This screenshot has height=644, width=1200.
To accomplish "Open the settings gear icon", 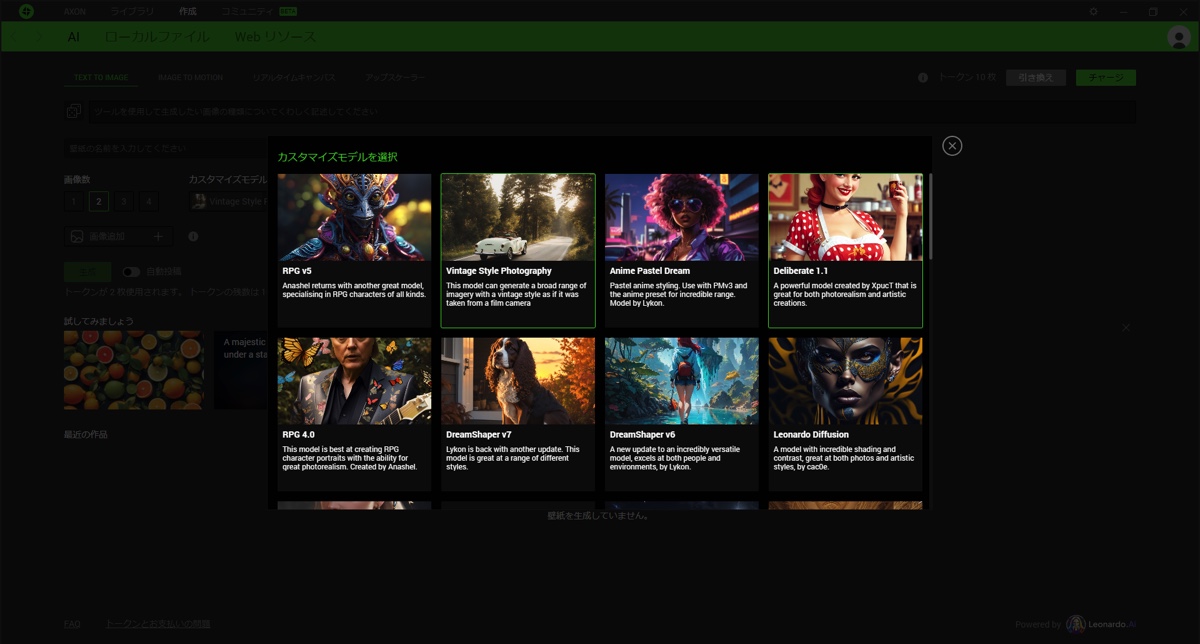I will click(x=1093, y=11).
